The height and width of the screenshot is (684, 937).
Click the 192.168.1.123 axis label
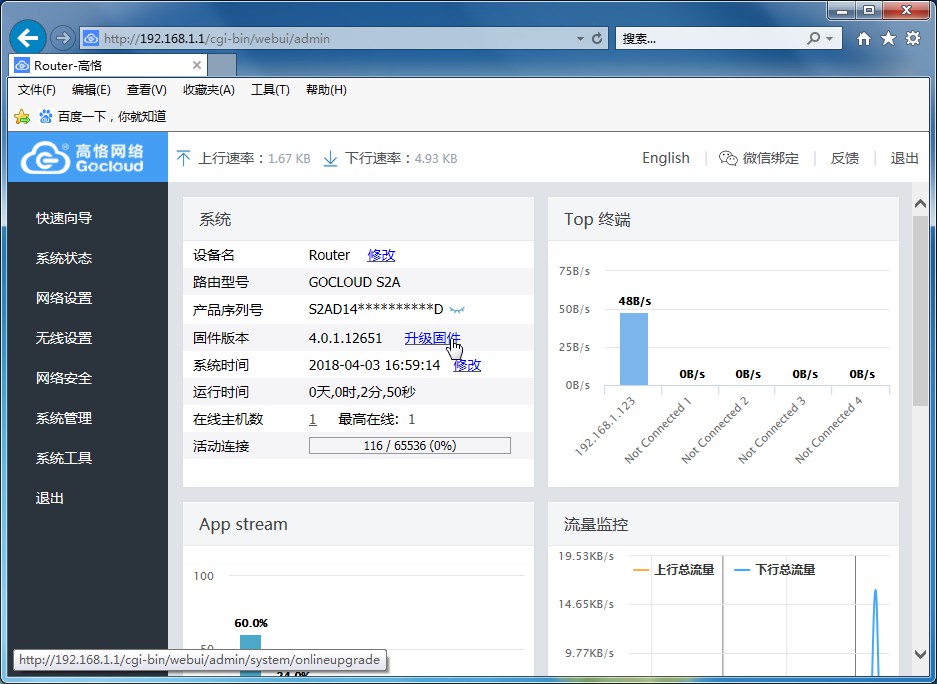[606, 427]
